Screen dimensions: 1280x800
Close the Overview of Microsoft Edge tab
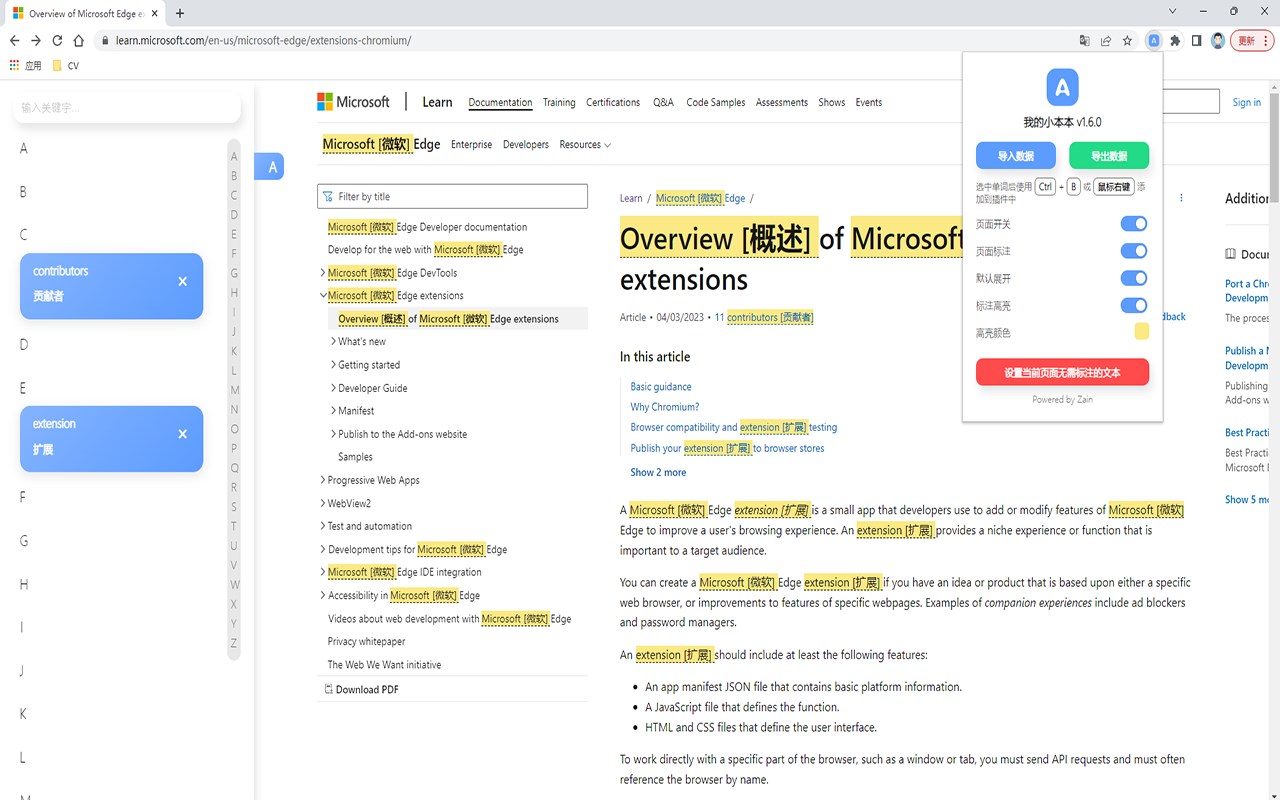[x=154, y=13]
